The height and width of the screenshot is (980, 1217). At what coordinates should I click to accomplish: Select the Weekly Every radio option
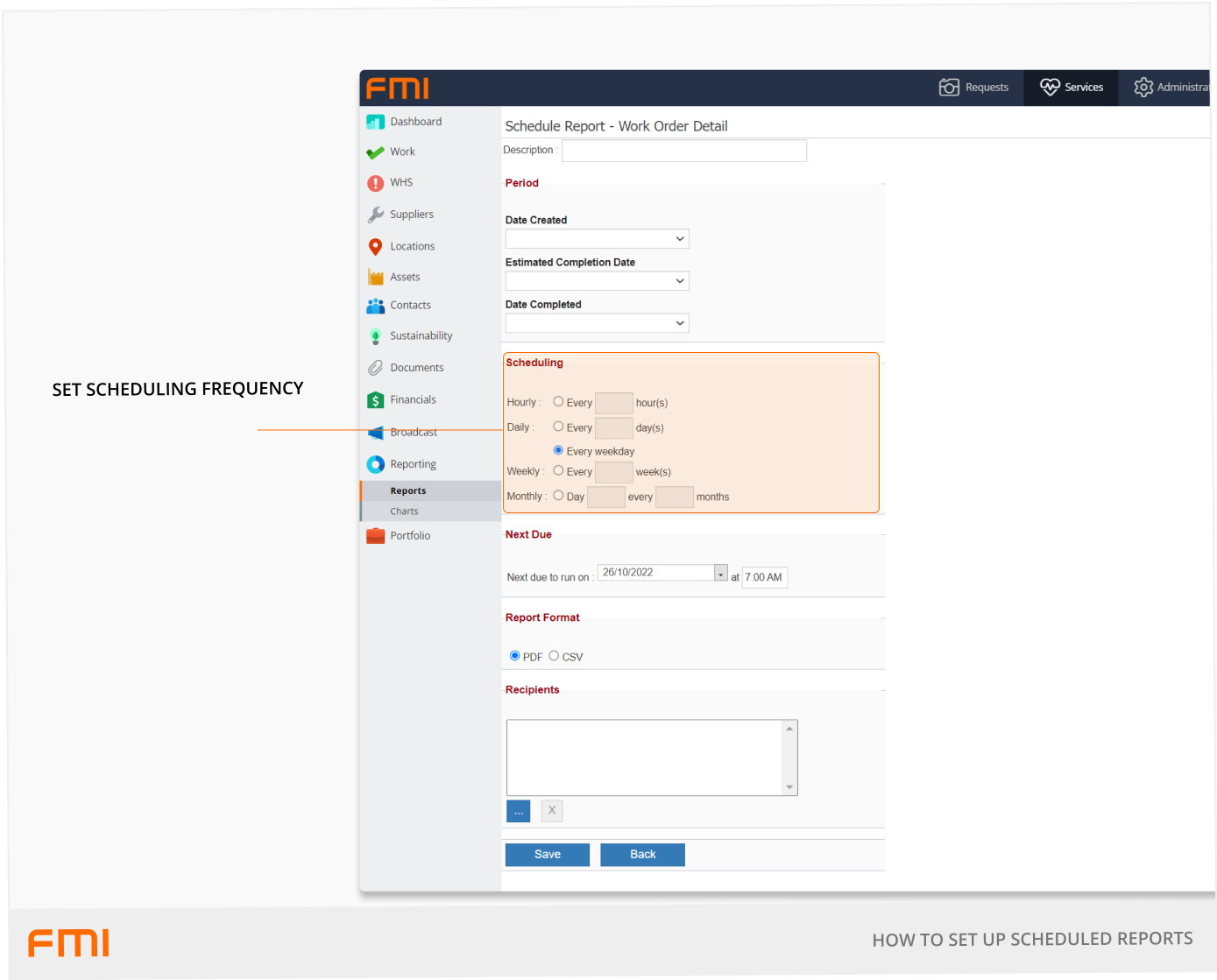[x=558, y=471]
